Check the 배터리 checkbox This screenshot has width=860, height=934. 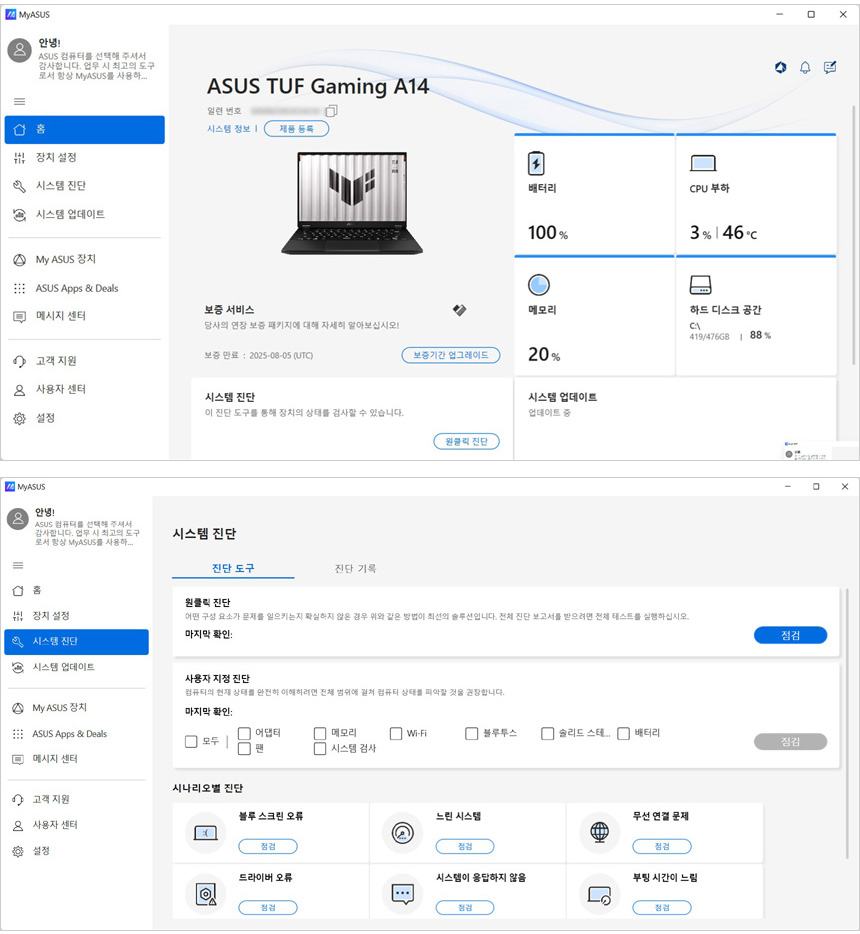click(624, 733)
